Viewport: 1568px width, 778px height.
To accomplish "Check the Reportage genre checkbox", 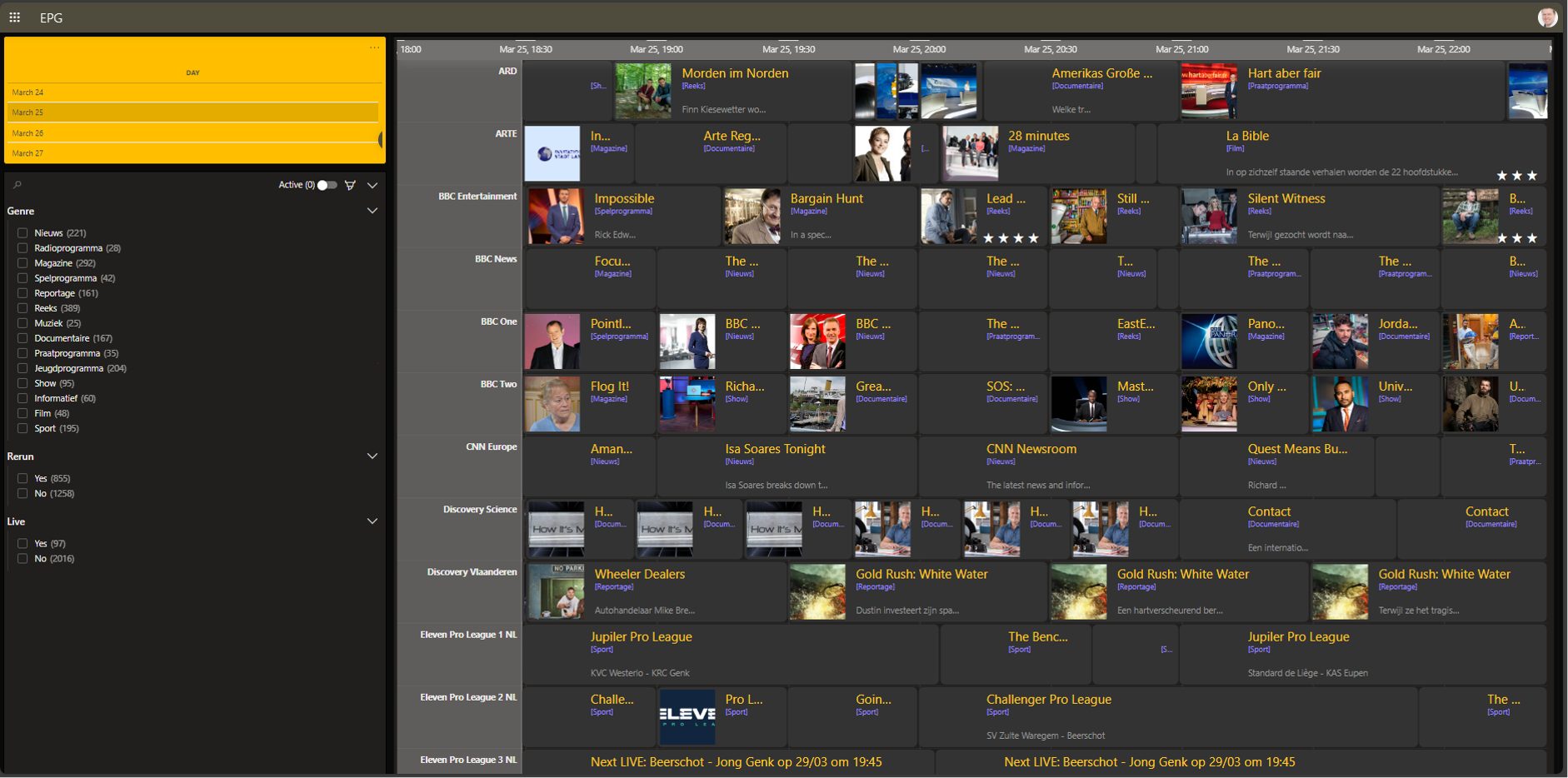I will pos(22,293).
